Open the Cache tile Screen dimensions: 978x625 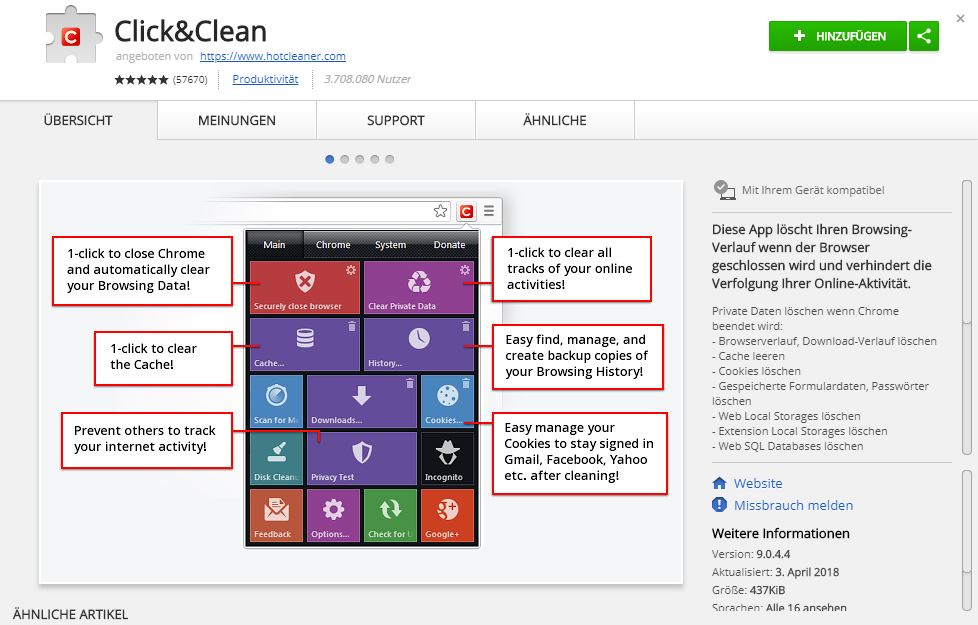coord(304,344)
